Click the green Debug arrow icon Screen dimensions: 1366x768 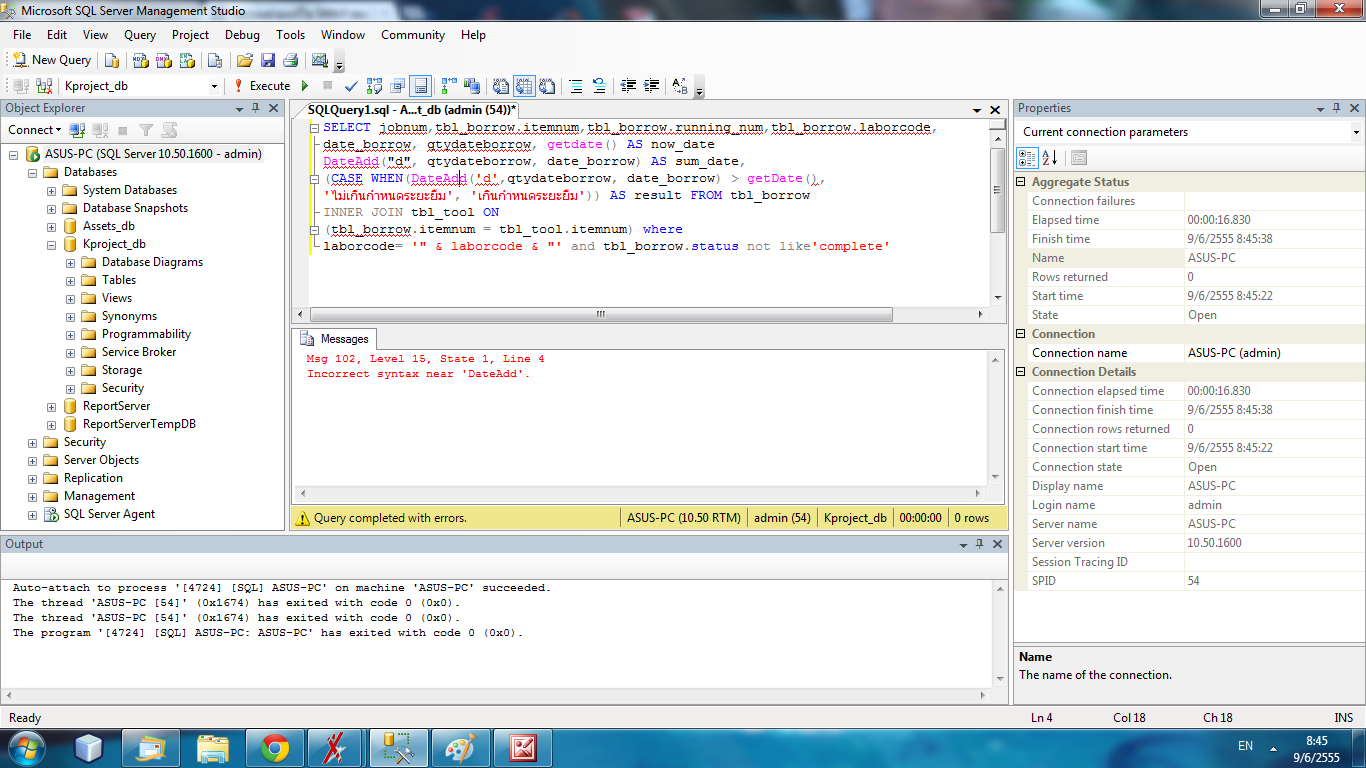click(x=305, y=86)
